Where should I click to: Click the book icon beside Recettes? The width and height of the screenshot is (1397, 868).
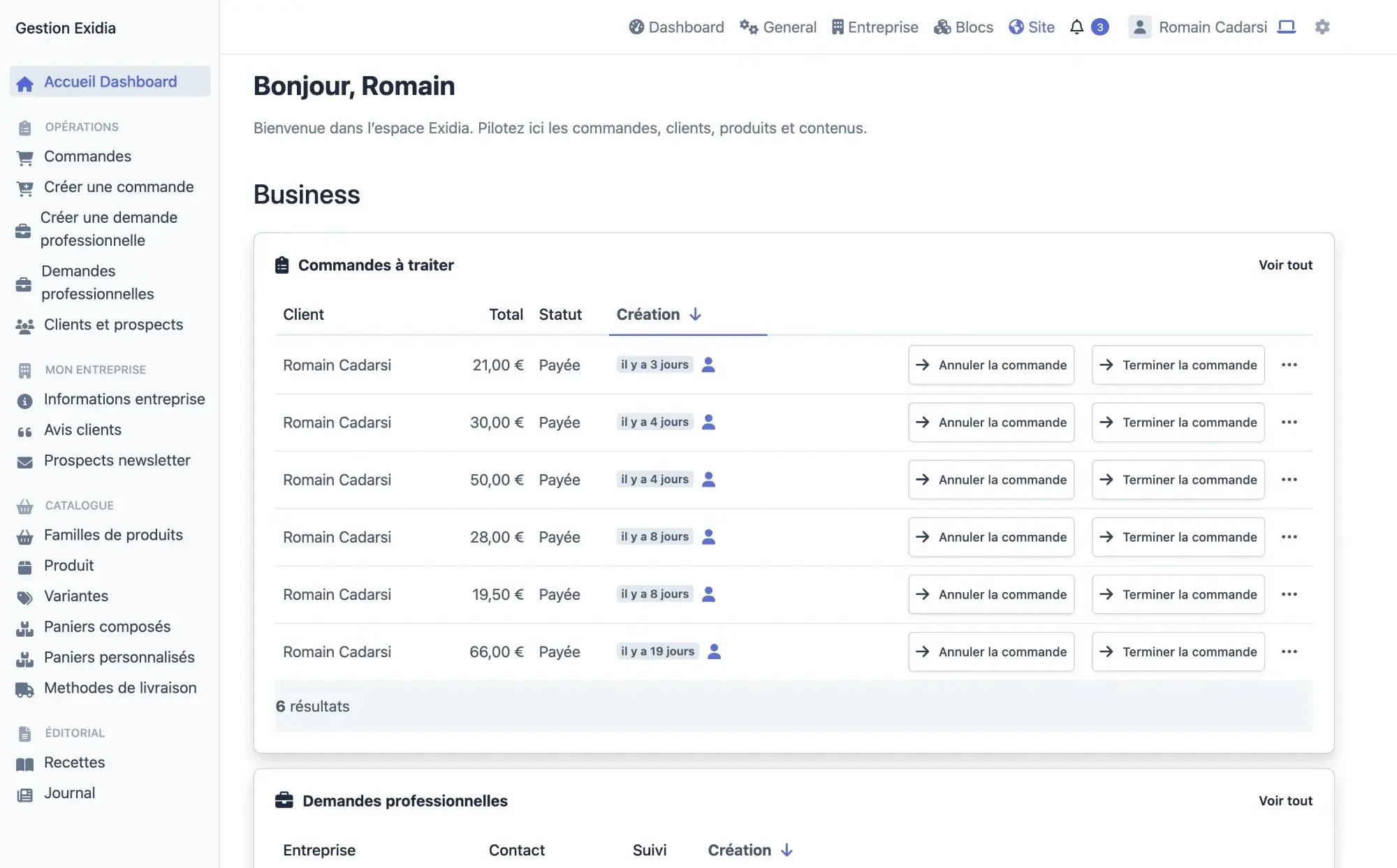(24, 764)
